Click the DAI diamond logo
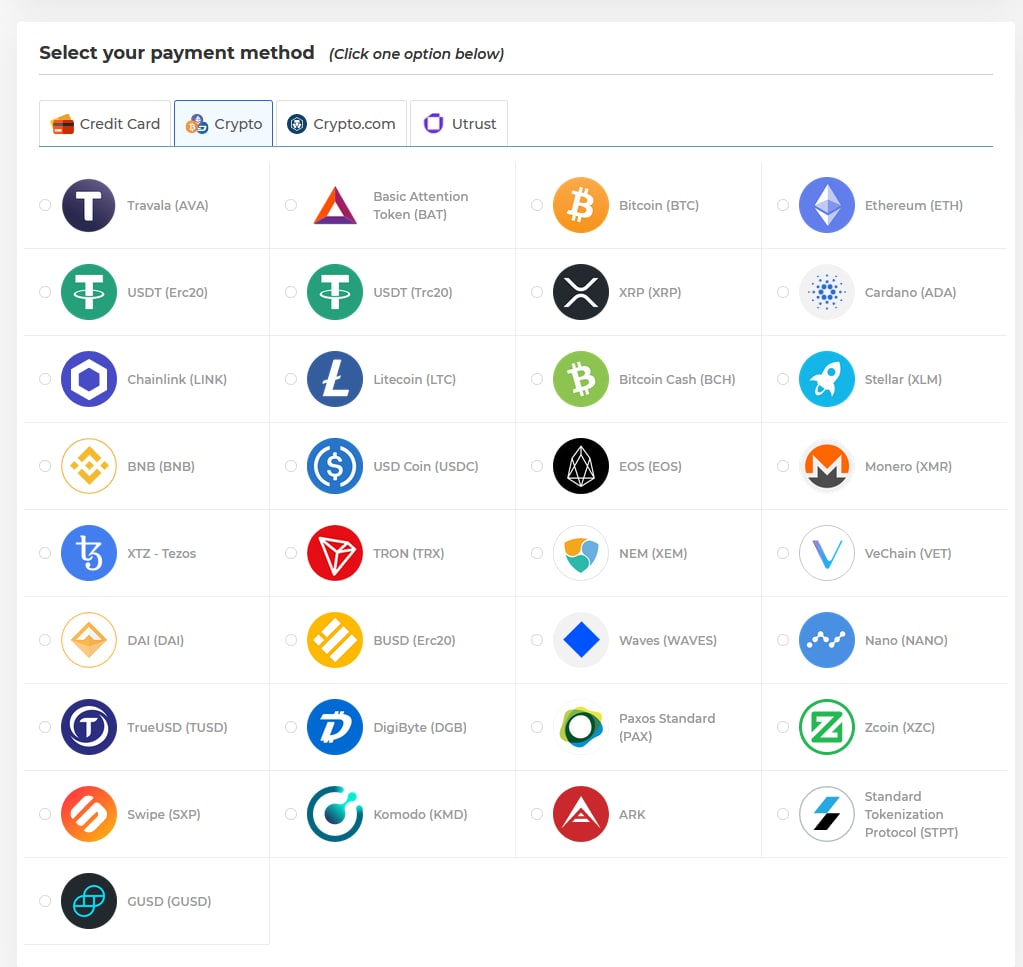This screenshot has height=967, width=1023. (x=89, y=640)
